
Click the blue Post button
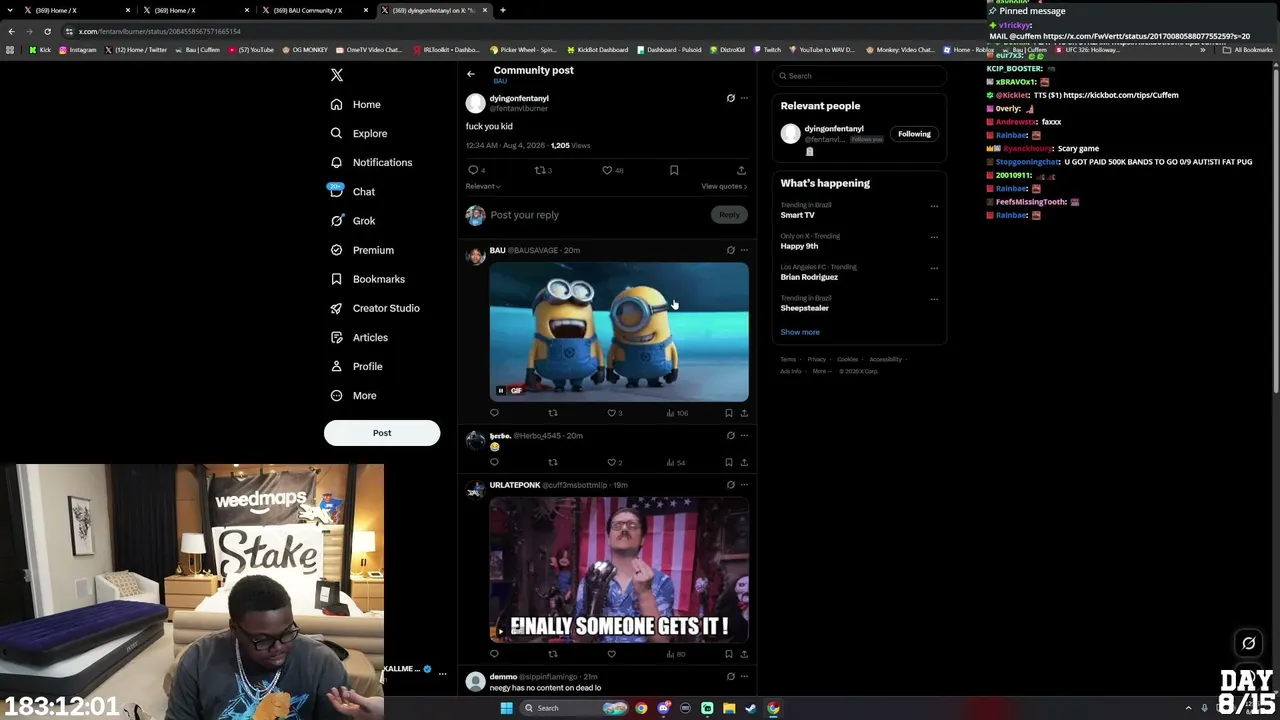382,433
